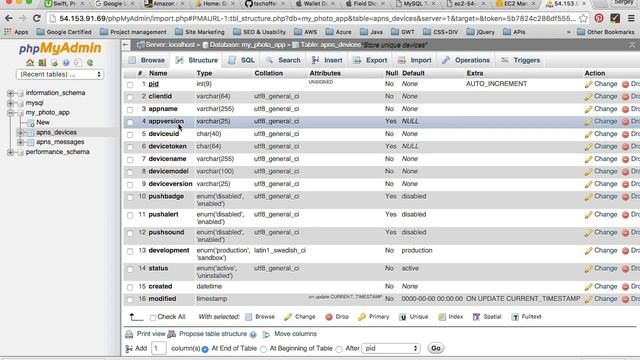Open After pid column dropdown
This screenshot has height=360, width=640.
391,348
